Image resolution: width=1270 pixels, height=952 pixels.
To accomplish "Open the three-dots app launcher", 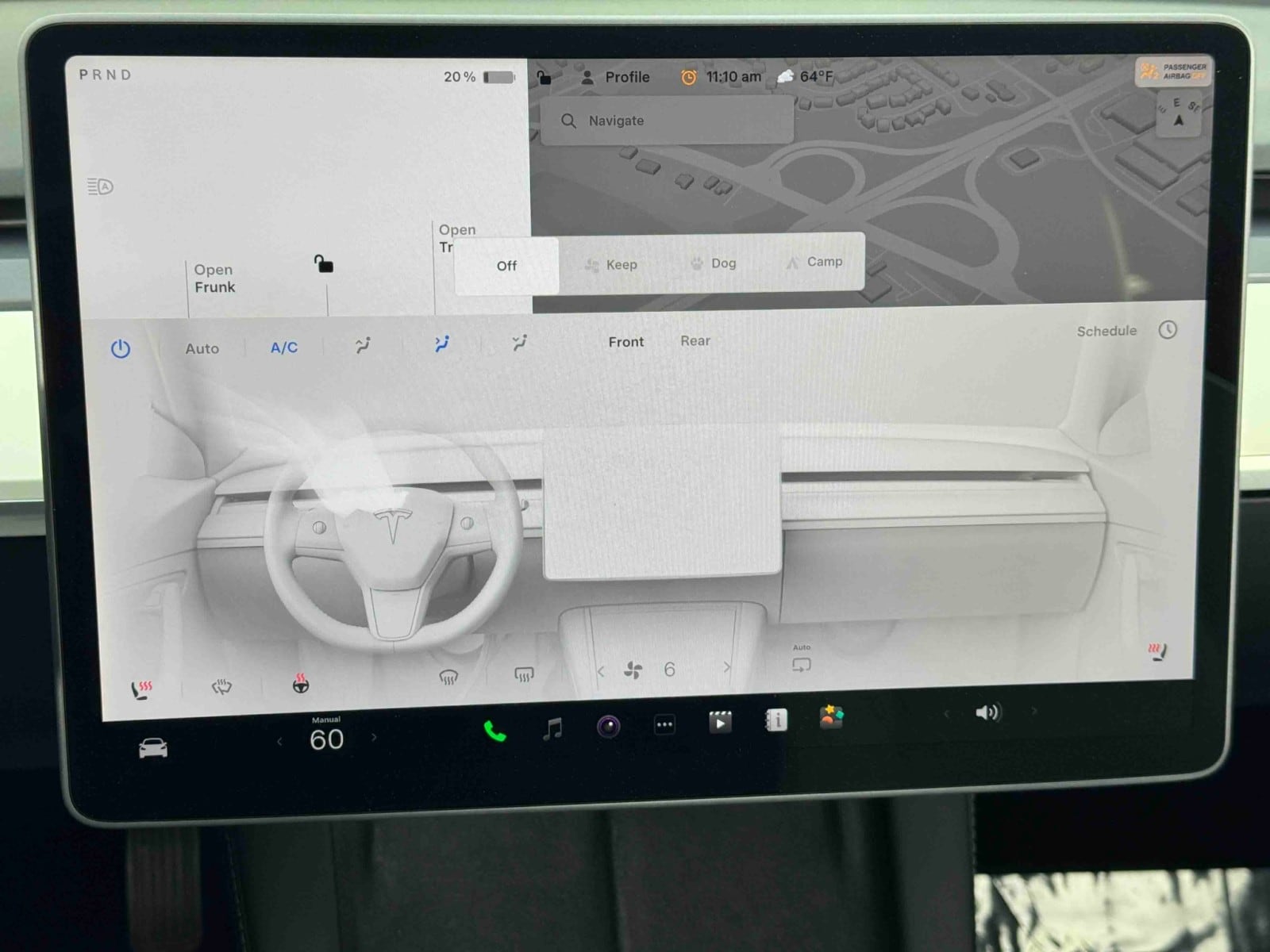I will 664,724.
